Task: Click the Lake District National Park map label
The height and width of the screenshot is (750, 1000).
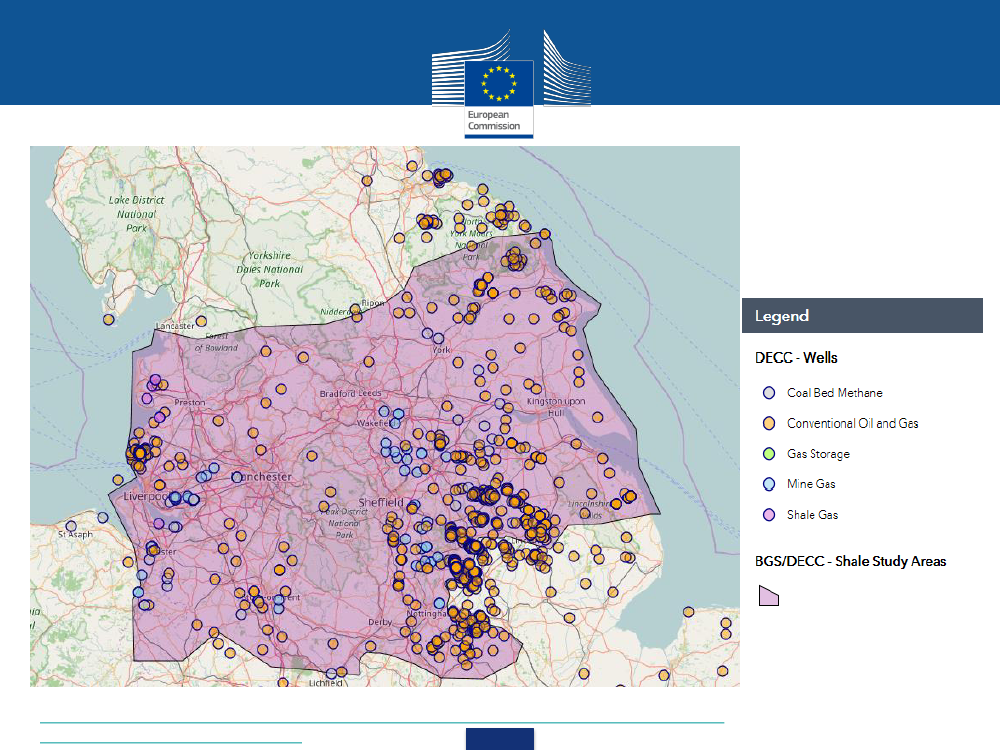Action: coord(136,214)
